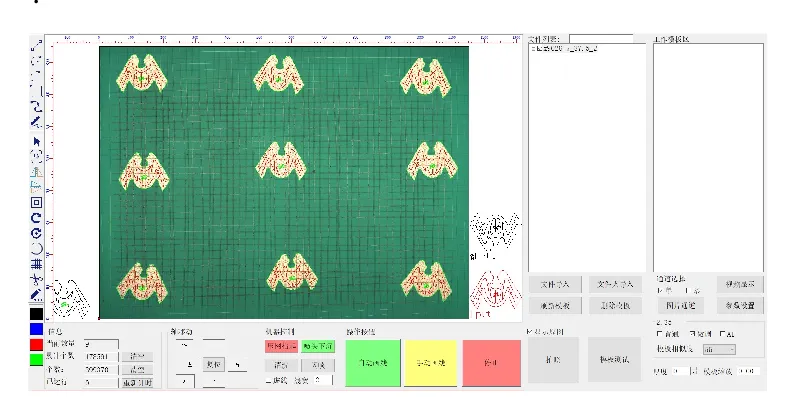The width and height of the screenshot is (795, 397).
Task: Select the pencil edit icon above color swatches
Action: tap(37, 295)
